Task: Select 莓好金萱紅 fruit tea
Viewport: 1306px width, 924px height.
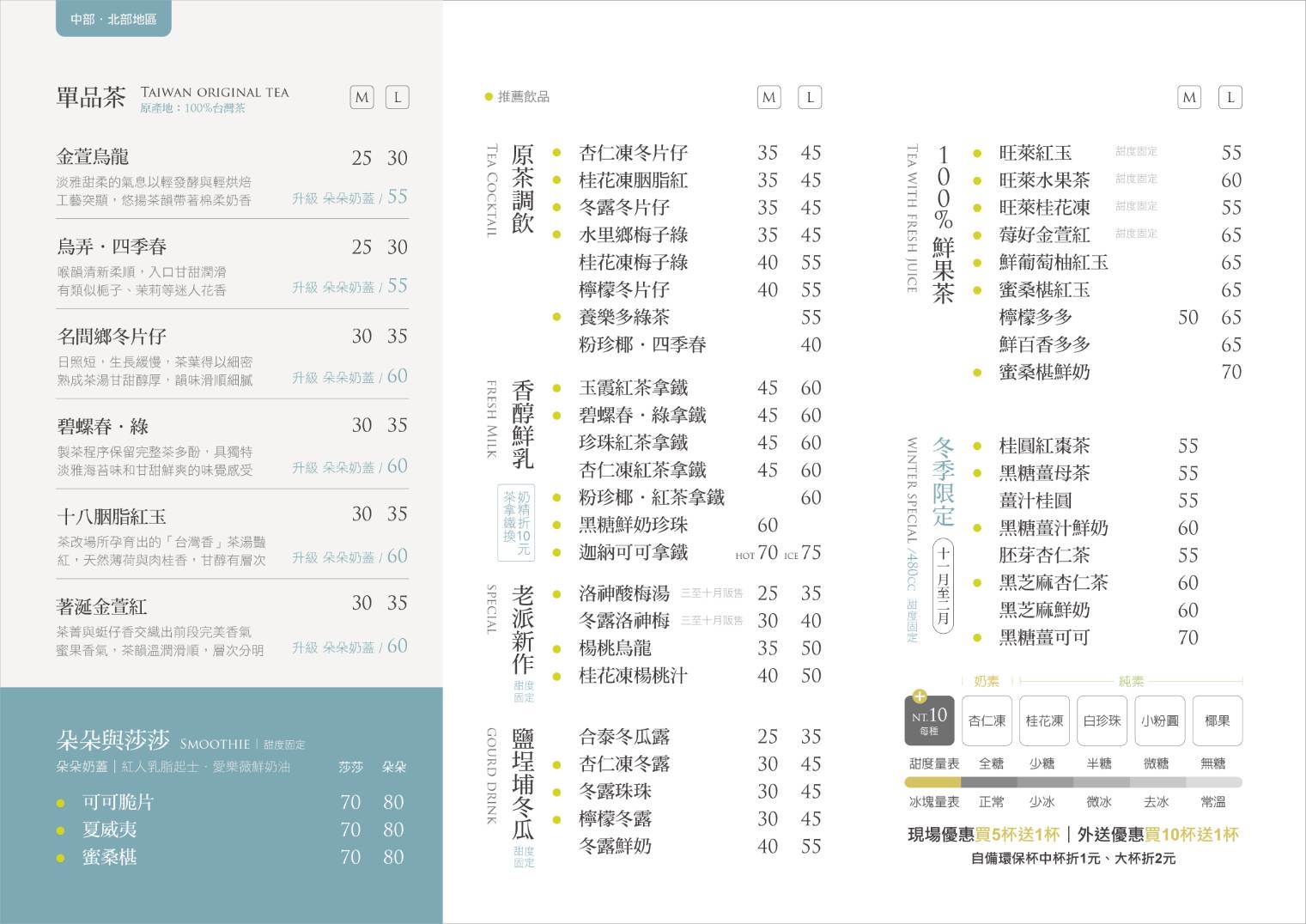Action: pos(1044,235)
